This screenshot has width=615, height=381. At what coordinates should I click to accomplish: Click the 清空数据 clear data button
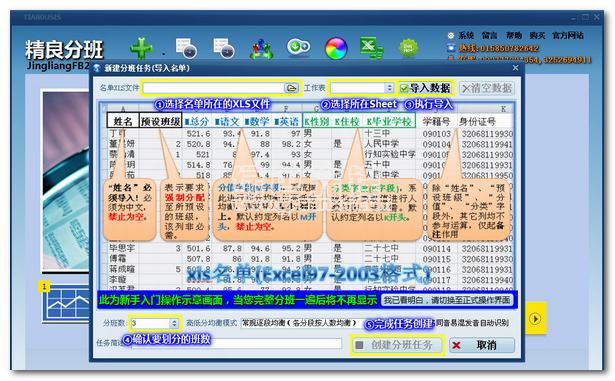(x=487, y=88)
